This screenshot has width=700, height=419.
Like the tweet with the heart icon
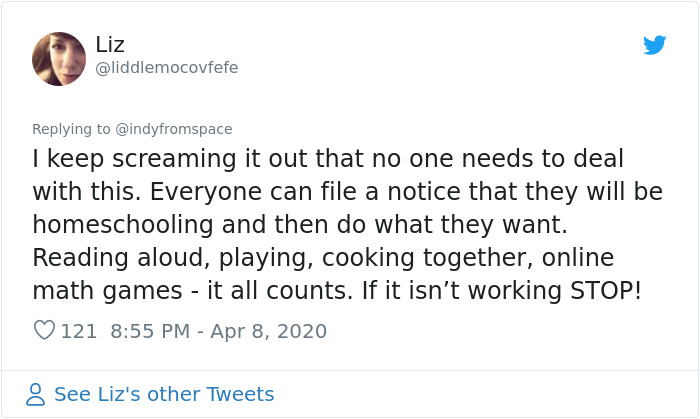click(x=44, y=330)
